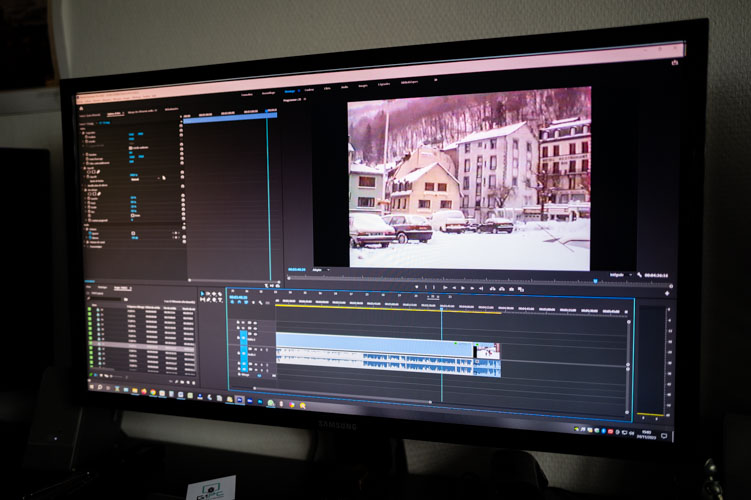Toggle insert sequences as nests option
751x500 pixels.
click(232, 302)
